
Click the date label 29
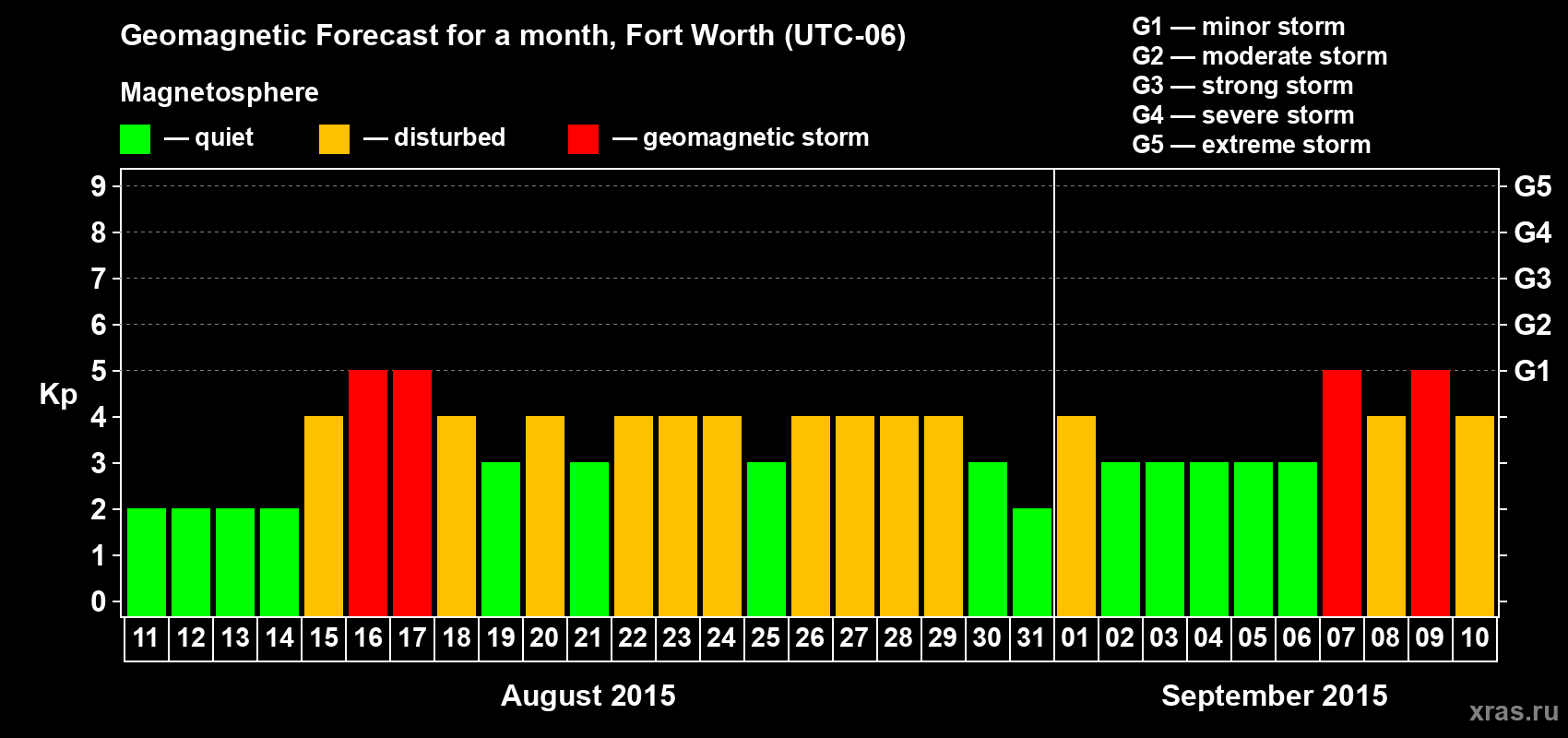click(943, 637)
